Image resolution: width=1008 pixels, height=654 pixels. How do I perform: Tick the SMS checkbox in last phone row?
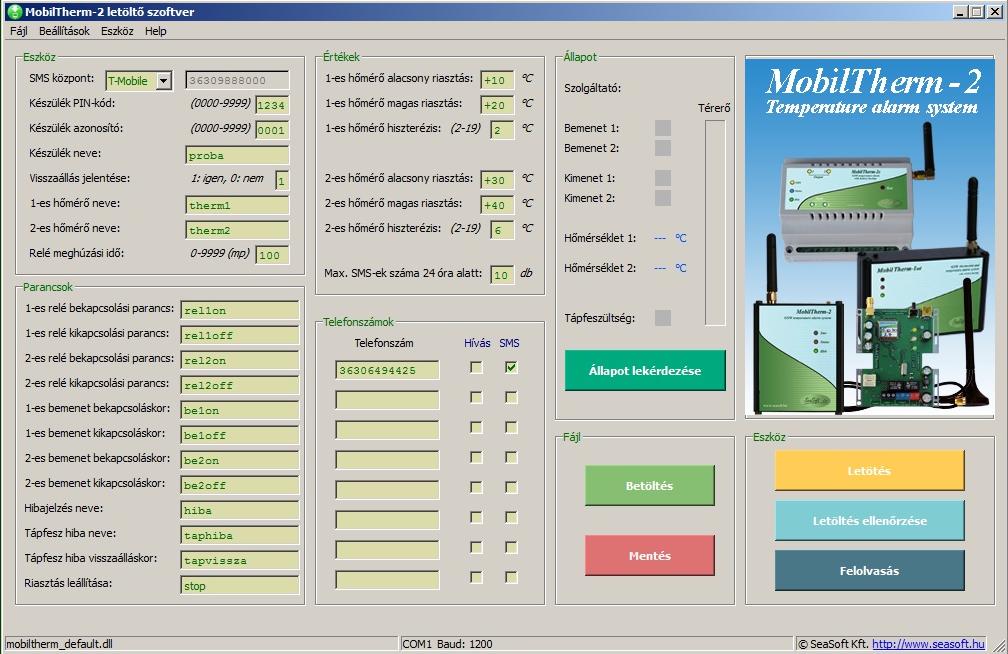coord(511,577)
